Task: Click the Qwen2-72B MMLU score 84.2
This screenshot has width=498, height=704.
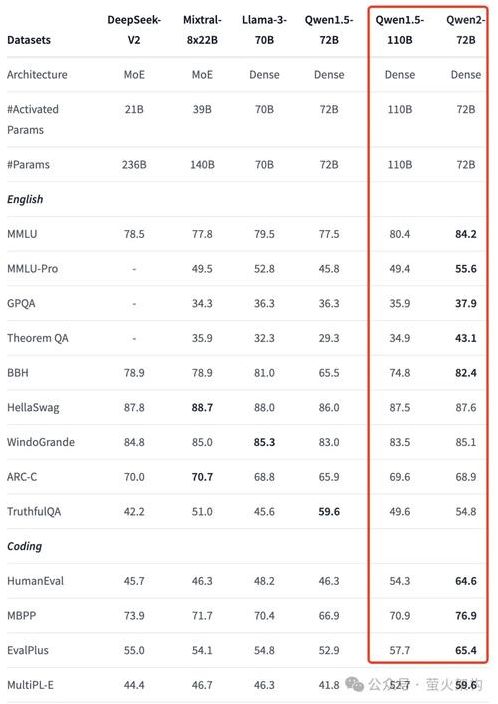Action: point(466,234)
